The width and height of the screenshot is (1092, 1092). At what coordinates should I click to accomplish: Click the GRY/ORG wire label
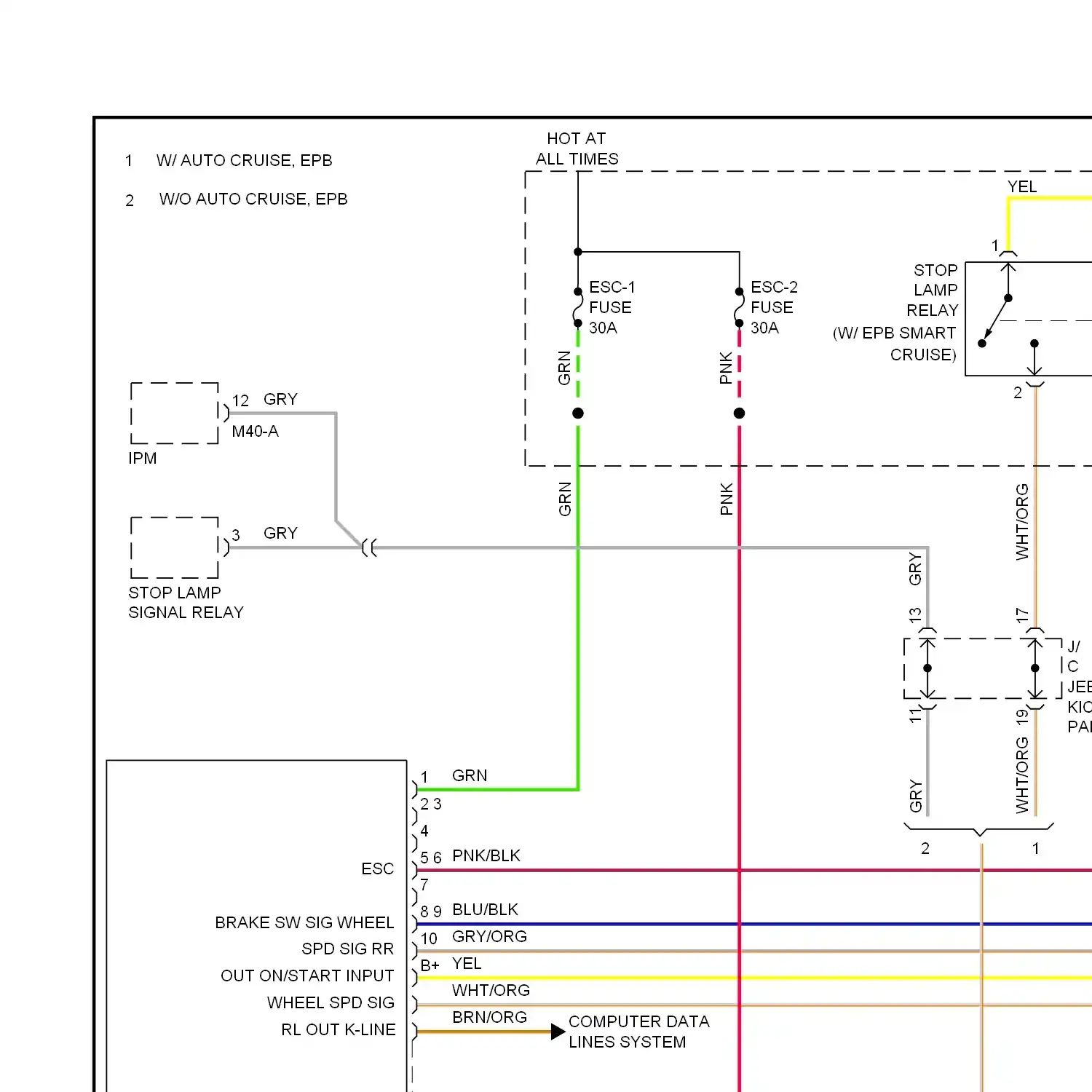click(489, 936)
